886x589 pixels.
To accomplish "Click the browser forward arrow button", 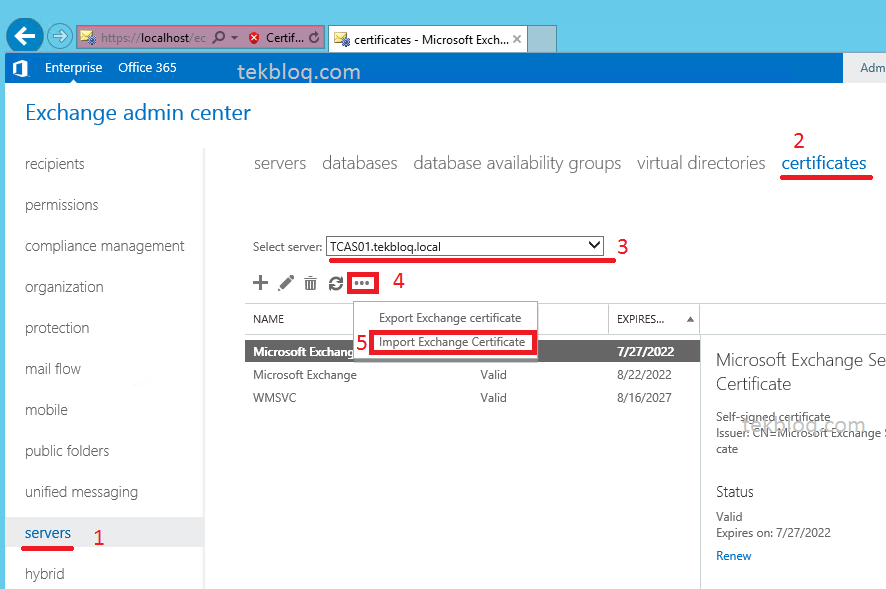I will (59, 37).
